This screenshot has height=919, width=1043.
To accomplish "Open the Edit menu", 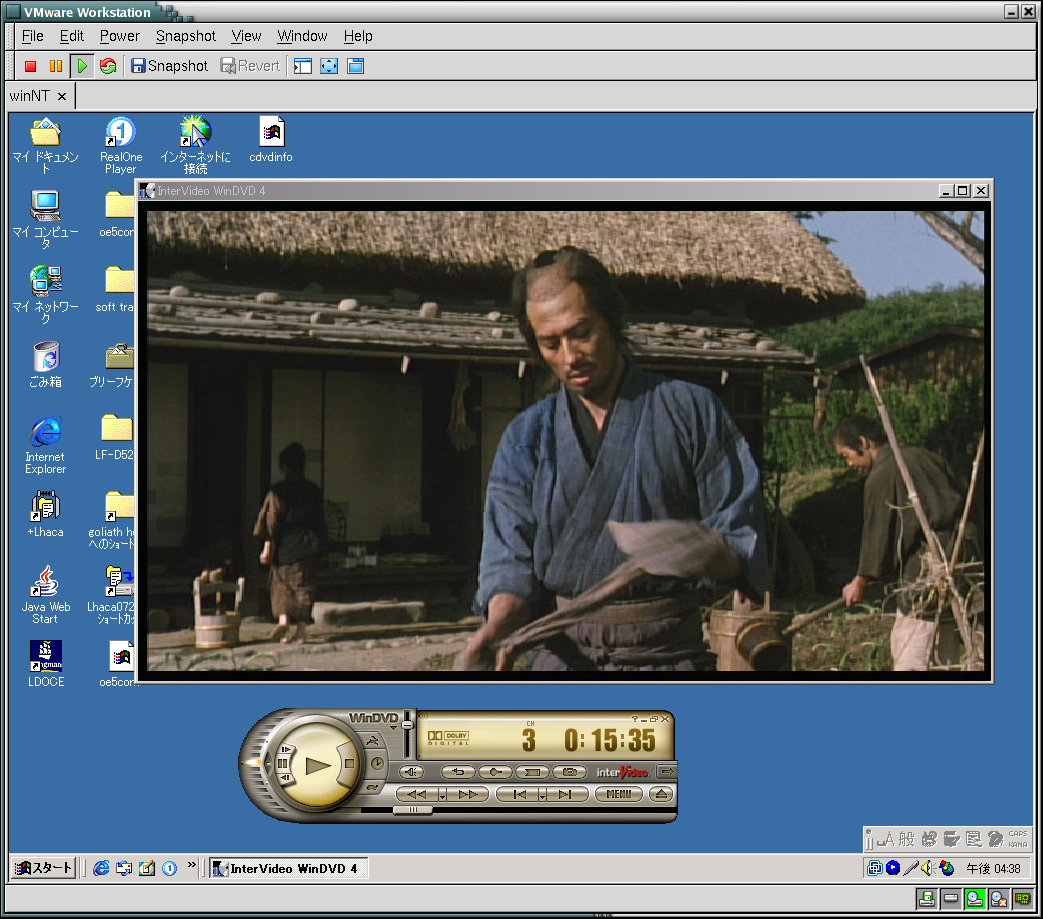I will click(72, 36).
